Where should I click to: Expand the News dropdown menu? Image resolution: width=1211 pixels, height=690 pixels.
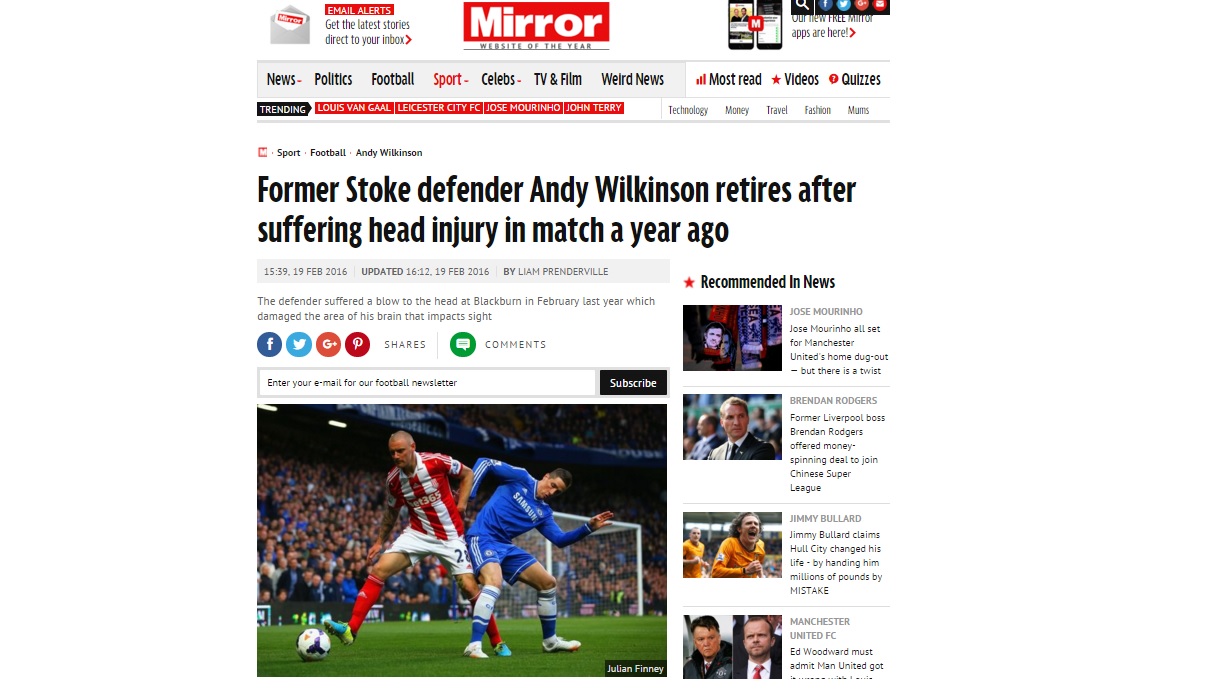(x=283, y=80)
